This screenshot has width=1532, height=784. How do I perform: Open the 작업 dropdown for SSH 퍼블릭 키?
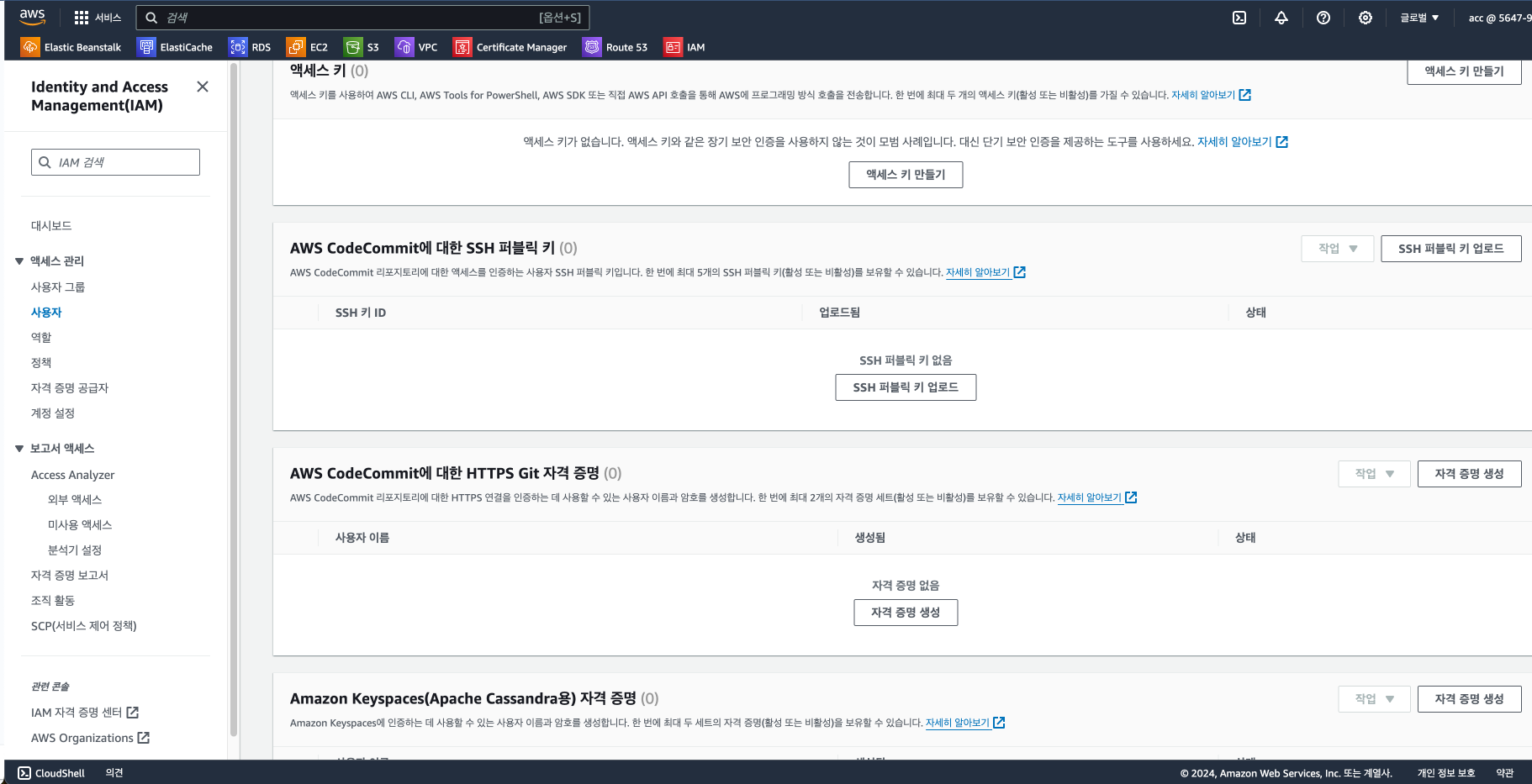point(1338,249)
